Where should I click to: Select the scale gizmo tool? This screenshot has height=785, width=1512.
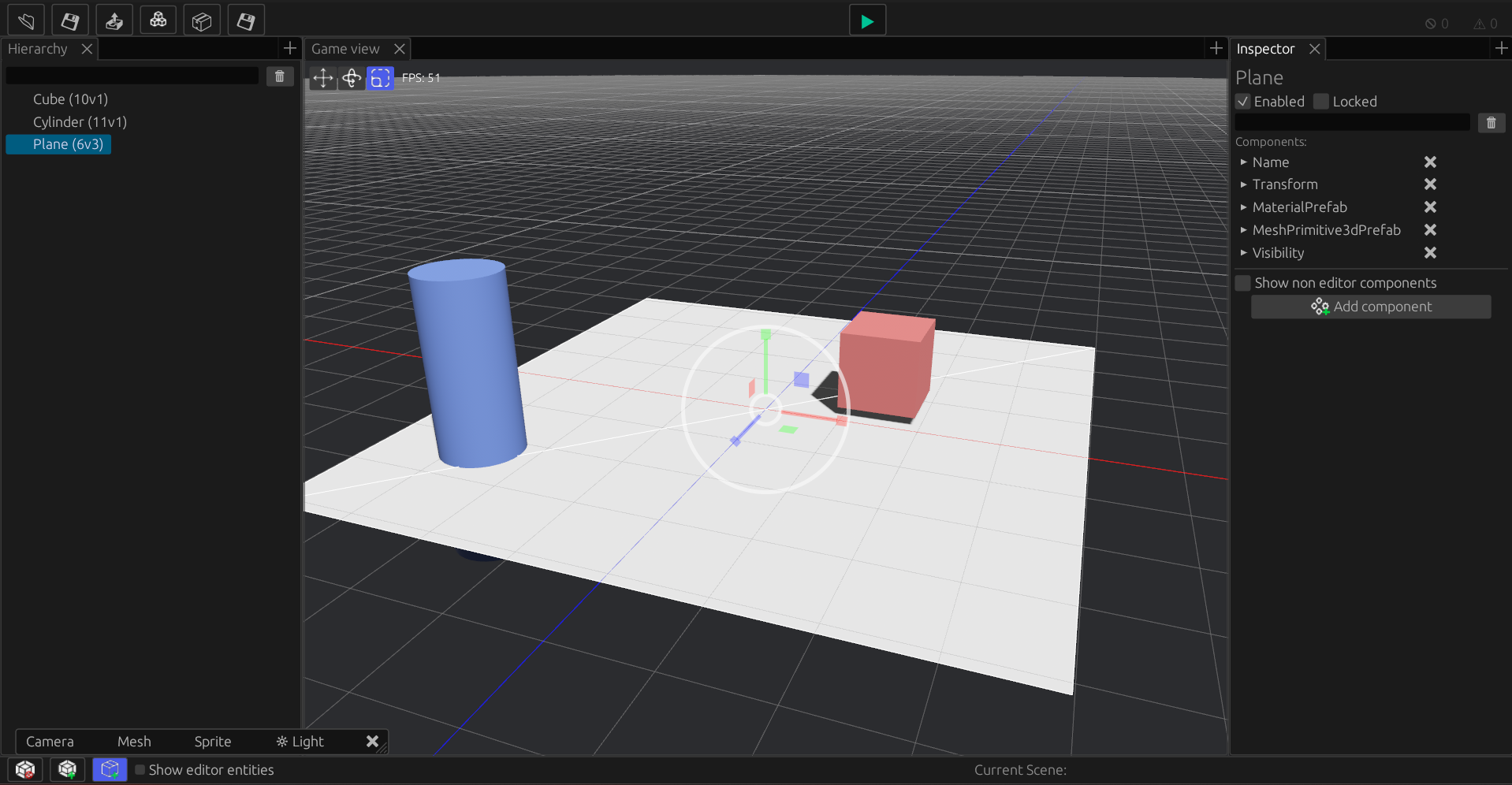[x=380, y=78]
